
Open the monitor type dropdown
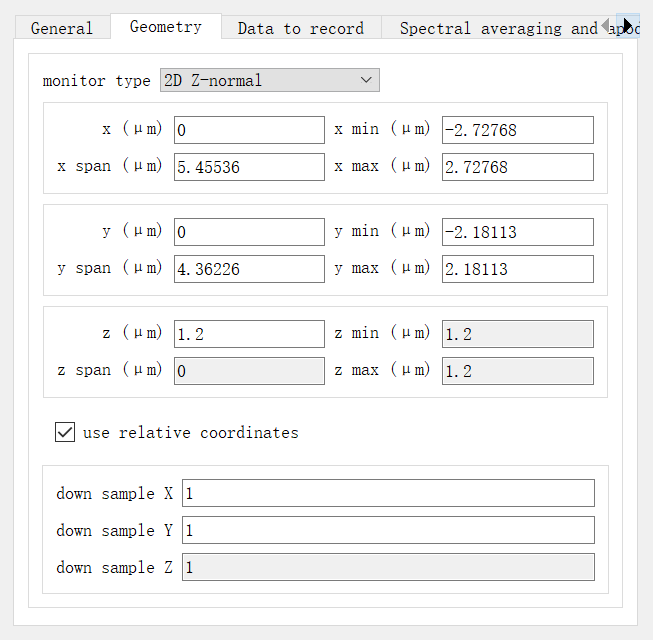coord(269,80)
